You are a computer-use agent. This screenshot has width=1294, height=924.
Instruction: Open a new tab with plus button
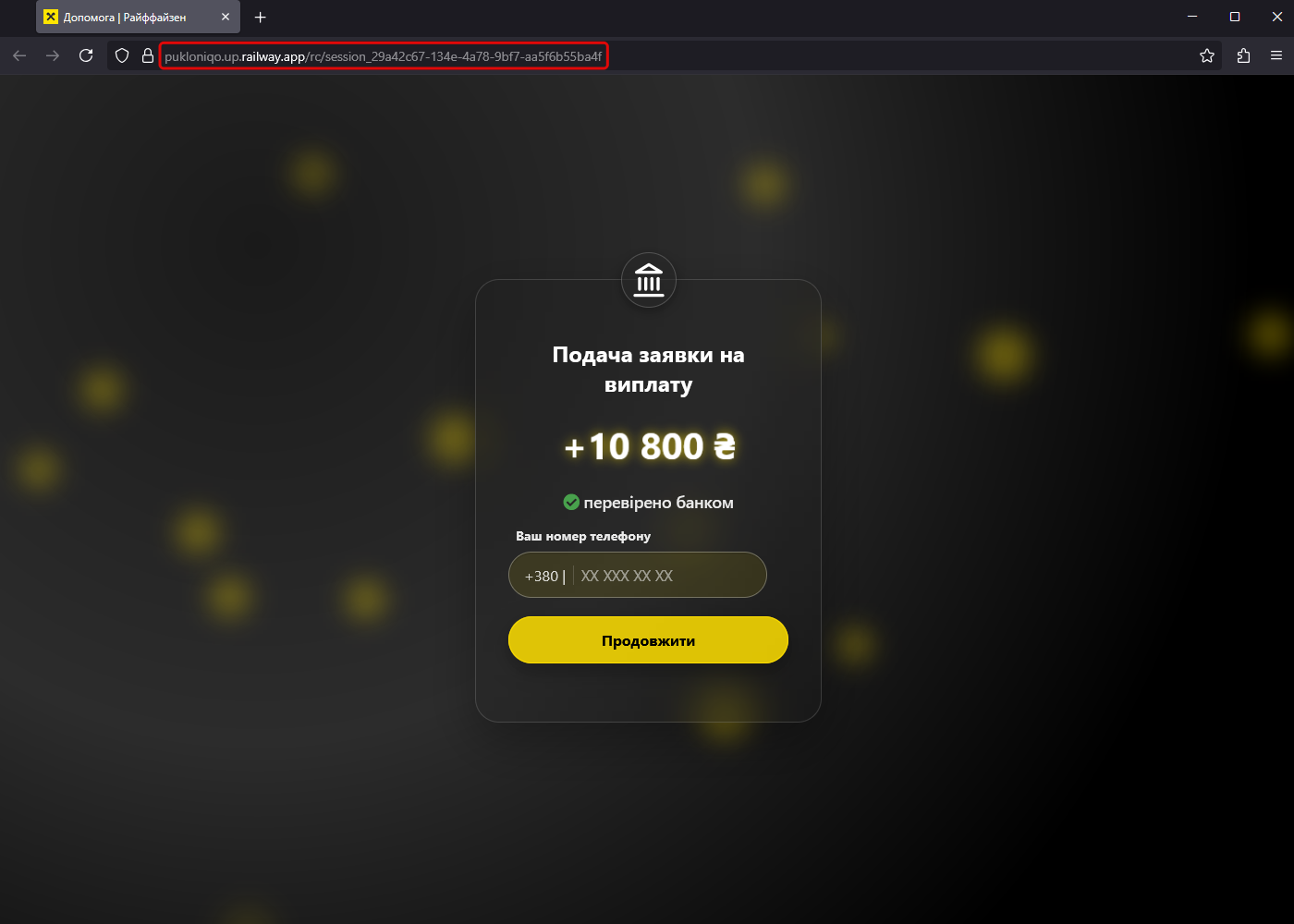click(261, 17)
